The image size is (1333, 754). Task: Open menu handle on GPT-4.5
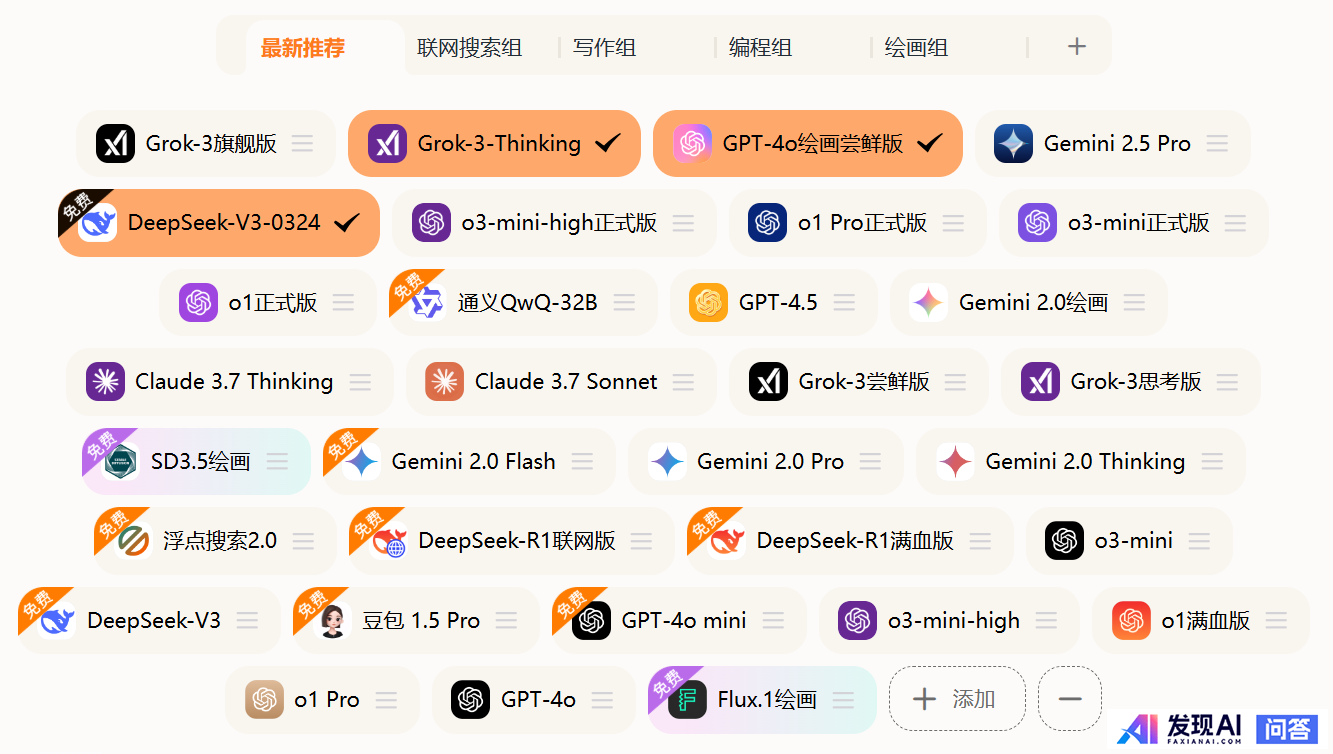(x=844, y=302)
